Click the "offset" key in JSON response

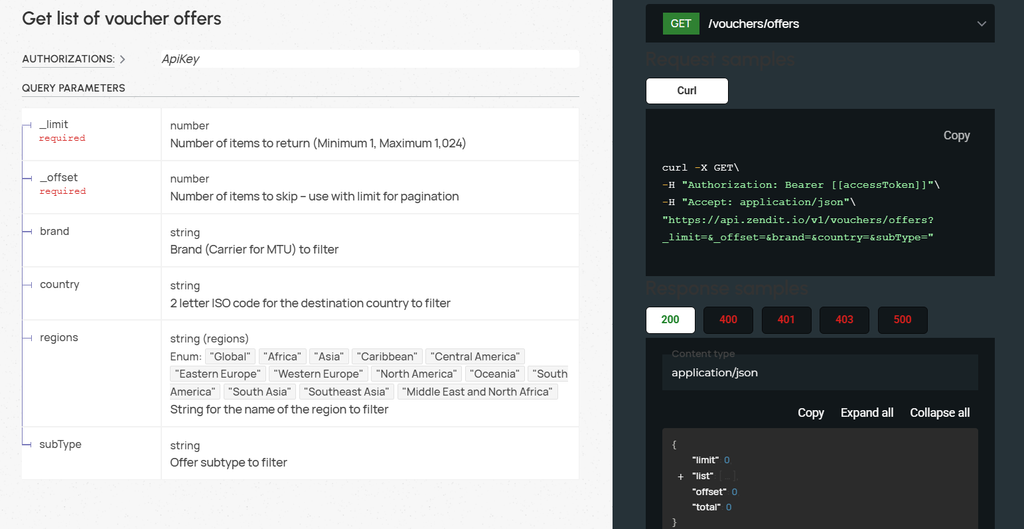709,492
